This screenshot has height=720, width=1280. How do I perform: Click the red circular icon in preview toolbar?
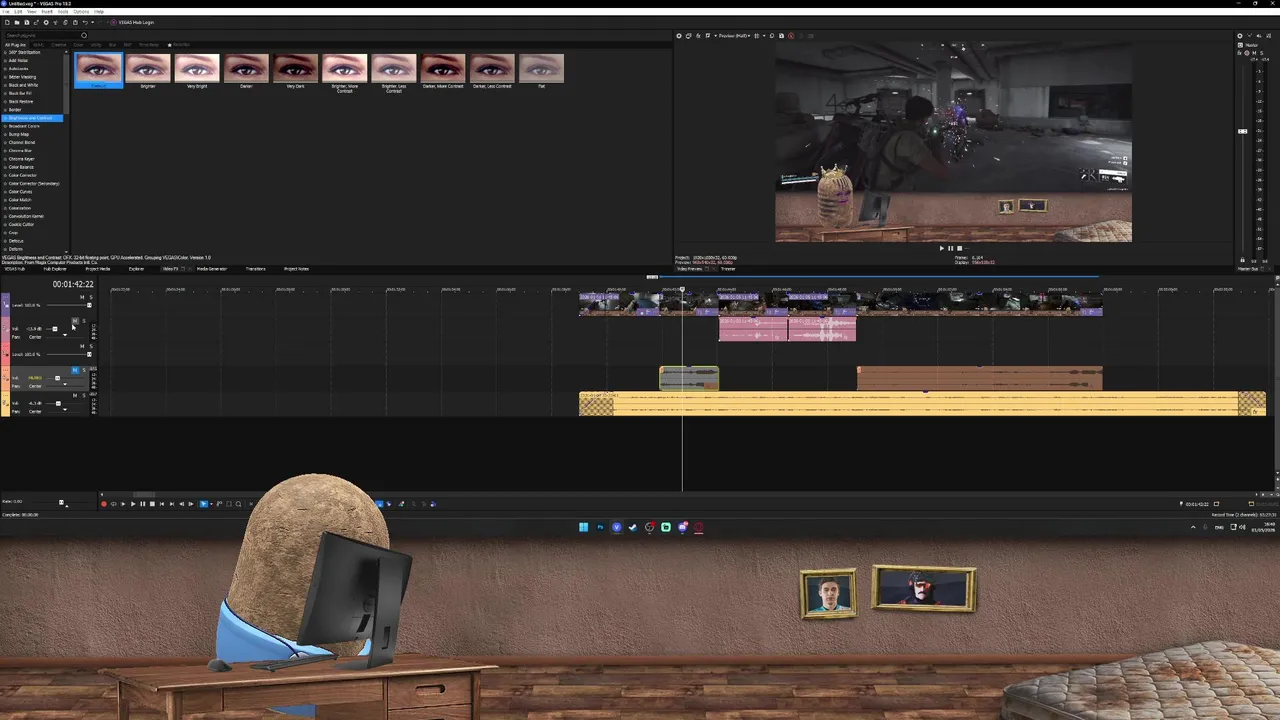pos(791,36)
